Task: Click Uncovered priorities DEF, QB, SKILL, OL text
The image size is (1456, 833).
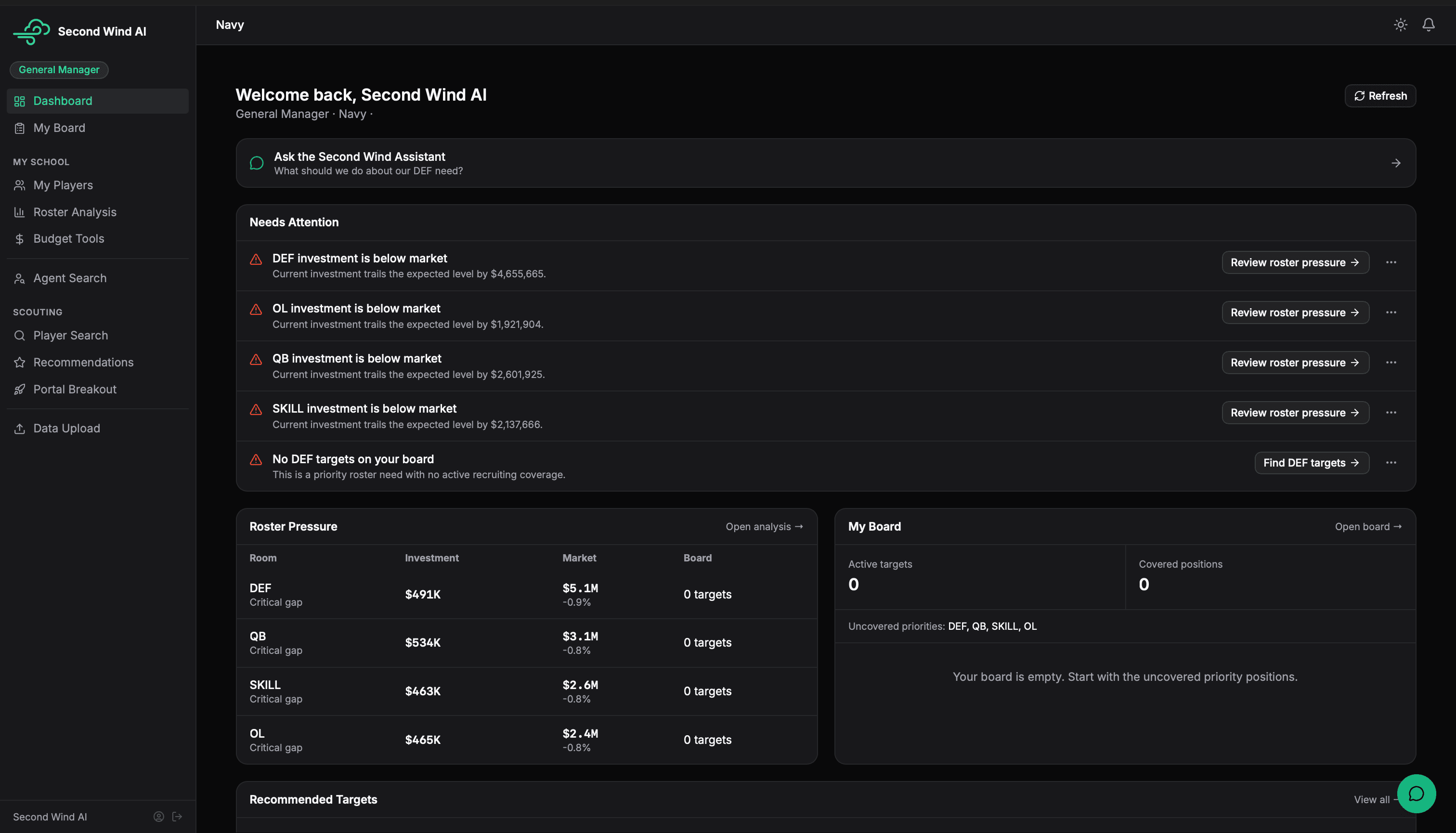Action: pos(942,626)
